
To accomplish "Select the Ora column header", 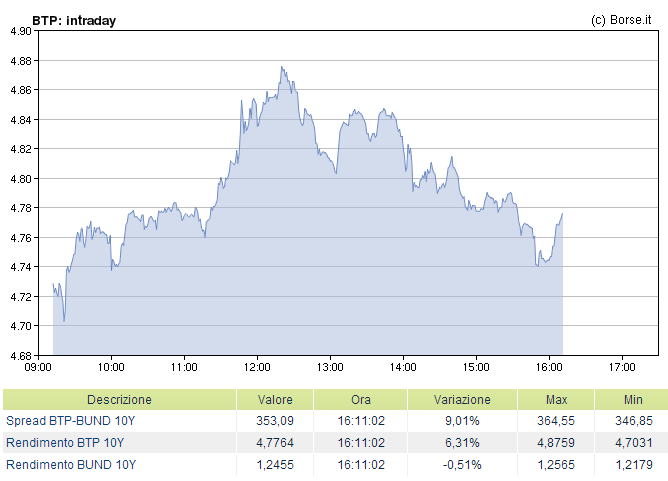I will tap(360, 399).
